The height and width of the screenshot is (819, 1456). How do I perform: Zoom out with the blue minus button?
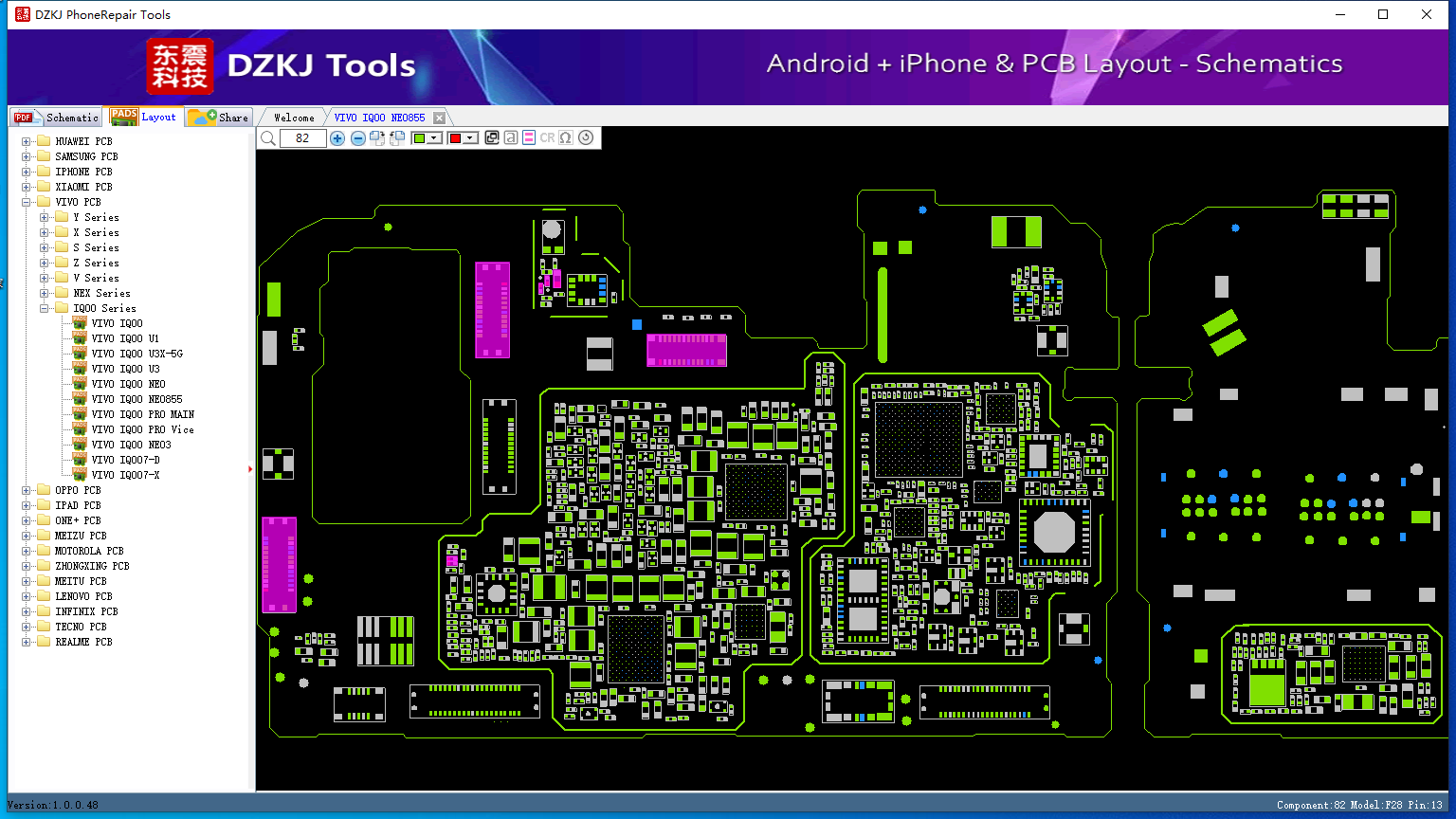[358, 138]
